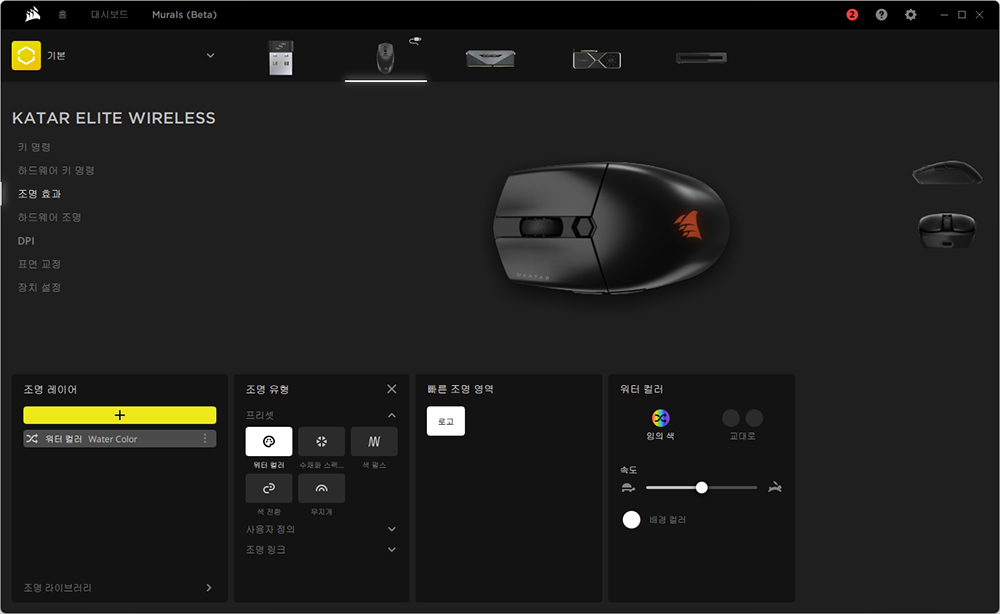Select the front view mouse thumbnail
The image size is (1000, 614).
pyautogui.click(x=947, y=230)
